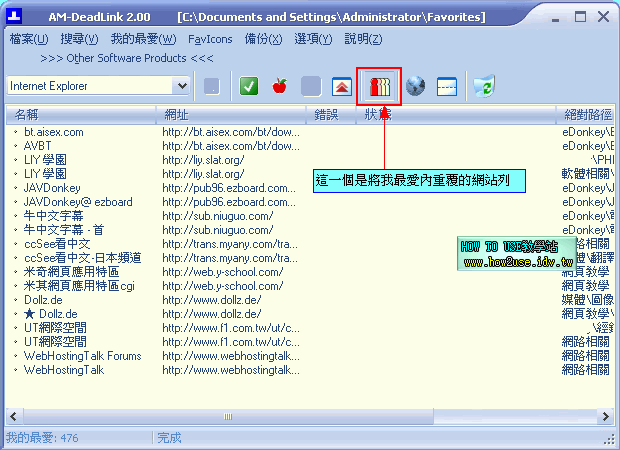Click the globe browser icon in toolbar

point(416,86)
